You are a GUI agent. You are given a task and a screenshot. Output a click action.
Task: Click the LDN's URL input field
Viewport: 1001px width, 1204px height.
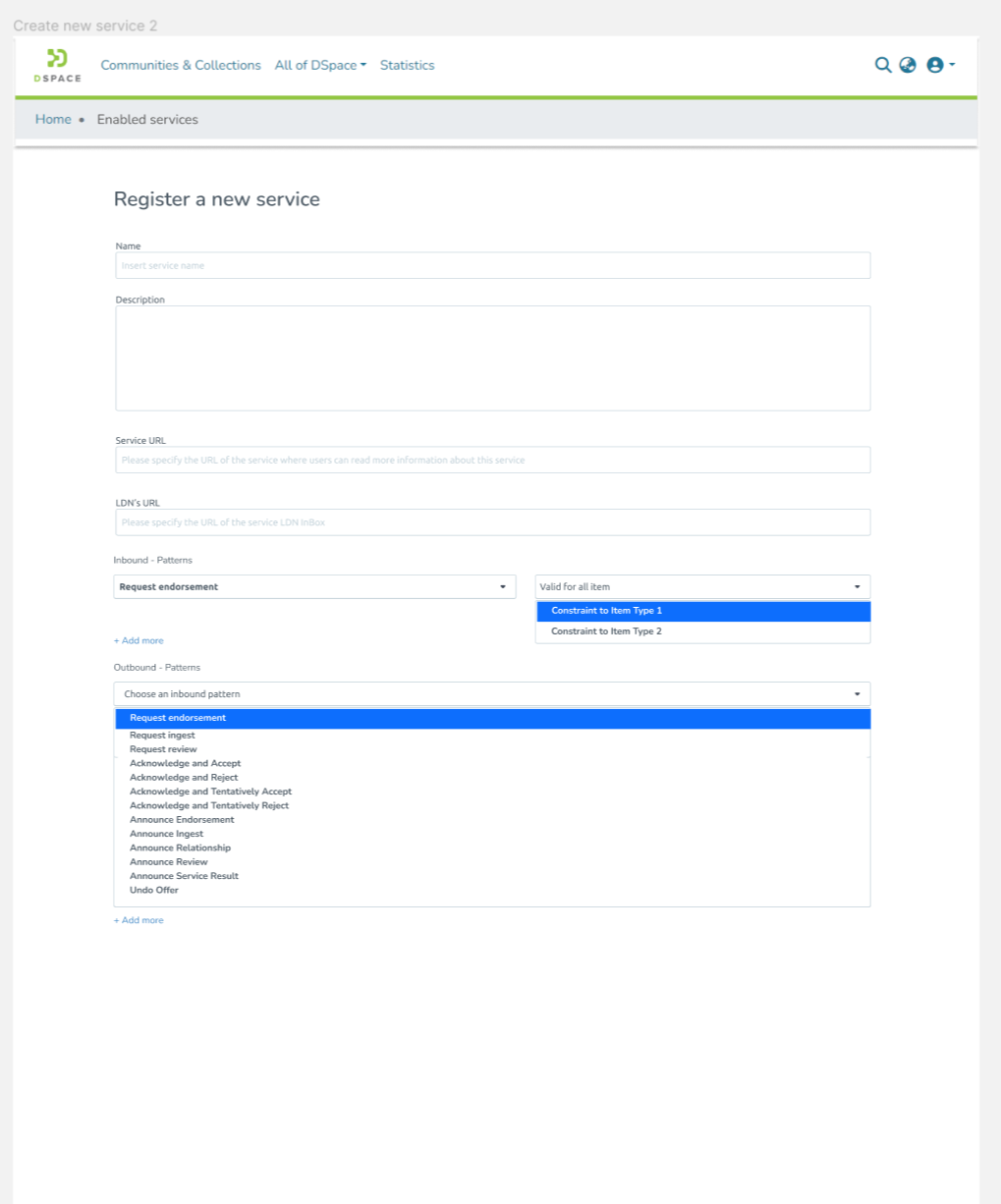point(492,522)
